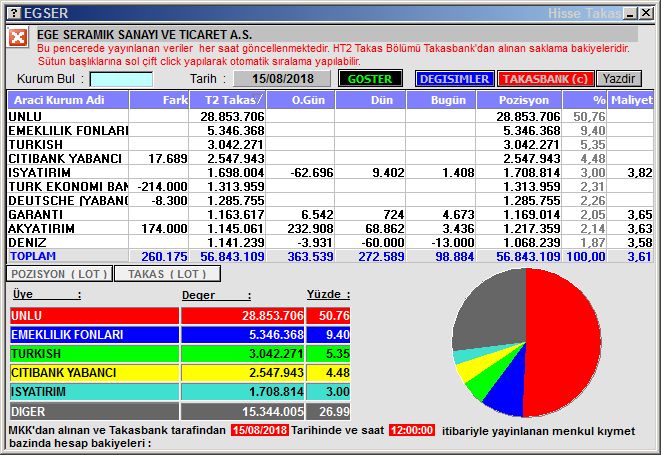661x455 pixels.
Task: Select the GARANTI row
Action: pyautogui.click(x=330, y=214)
